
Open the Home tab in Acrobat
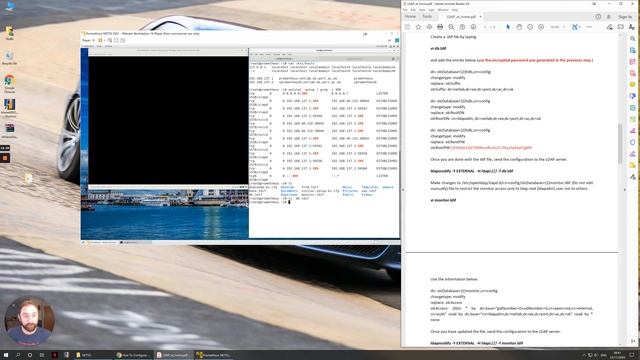(410, 16)
